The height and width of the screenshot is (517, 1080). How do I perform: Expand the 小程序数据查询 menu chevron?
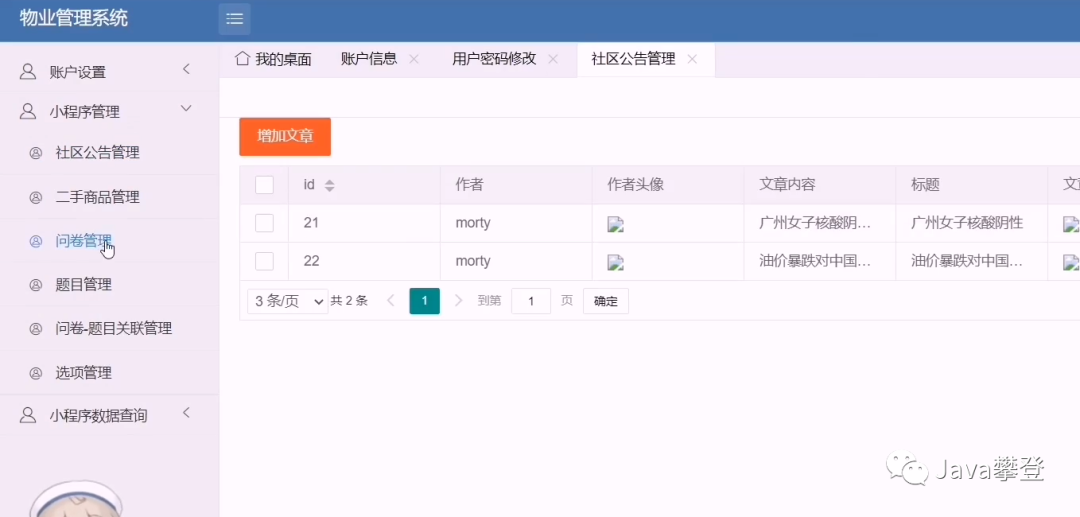point(186,413)
